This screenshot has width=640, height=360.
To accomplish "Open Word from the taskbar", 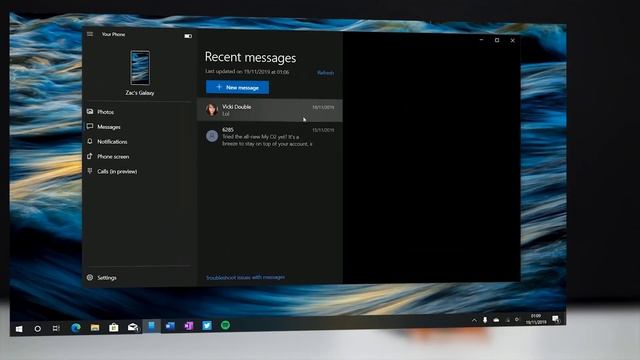I will 170,326.
